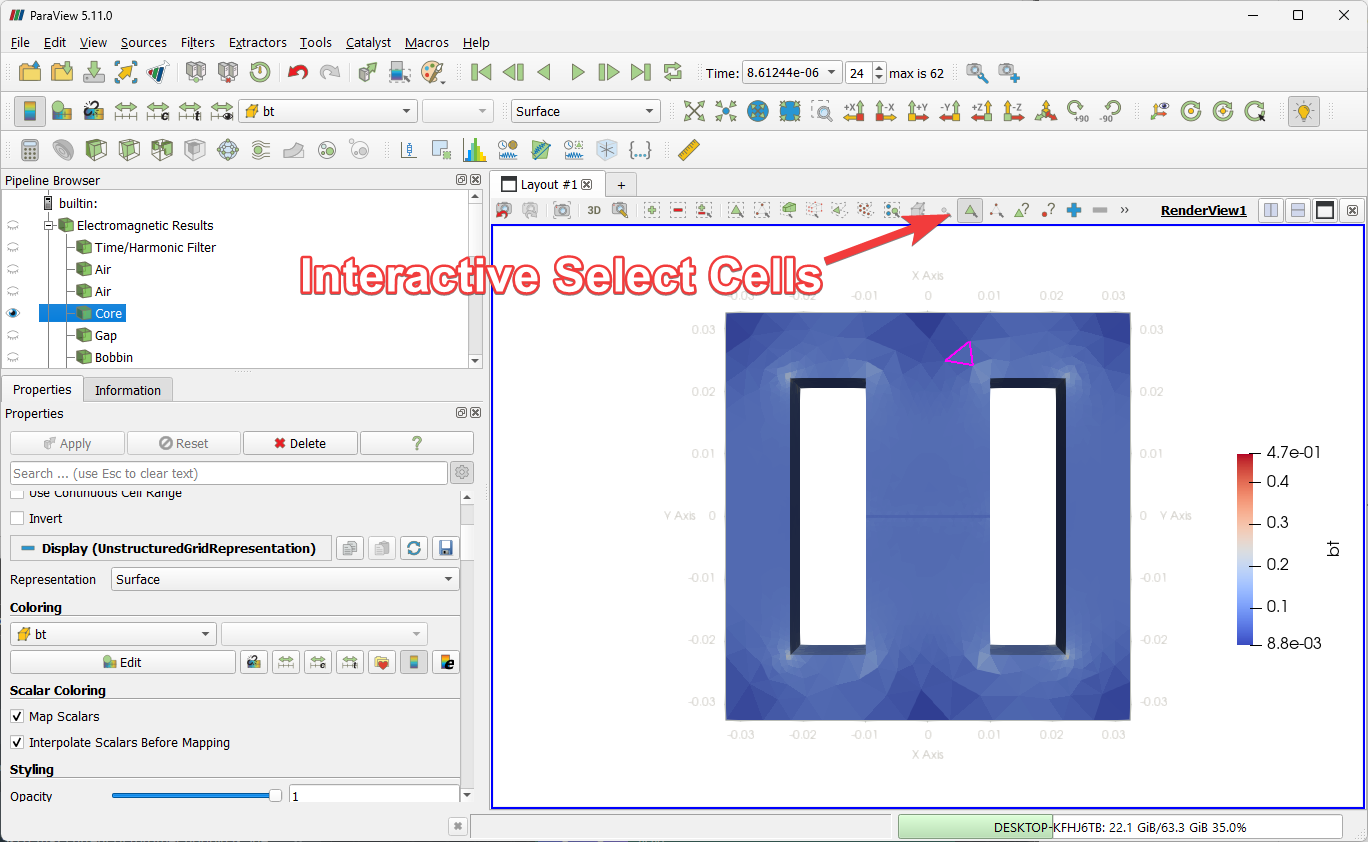Click the yellow Ruler icon
Viewport: 1368px width, 842px height.
point(689,150)
